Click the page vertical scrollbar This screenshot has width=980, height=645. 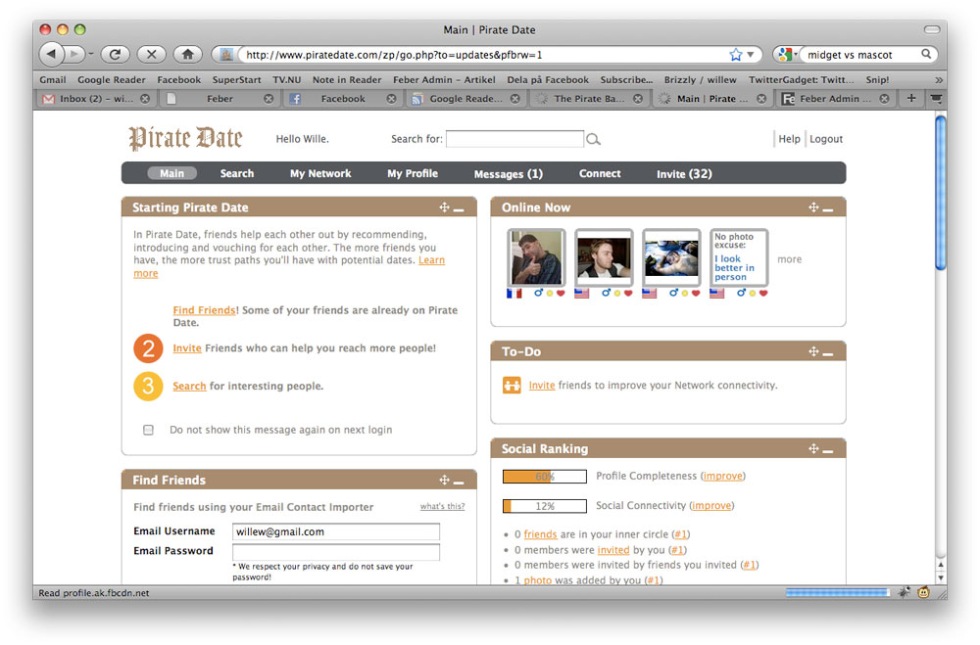941,192
